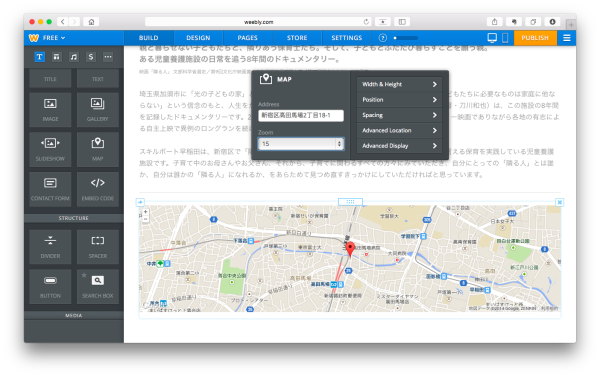This screenshot has width=600, height=377.
Task: Open the Zoom level dropdown
Action: 301,144
